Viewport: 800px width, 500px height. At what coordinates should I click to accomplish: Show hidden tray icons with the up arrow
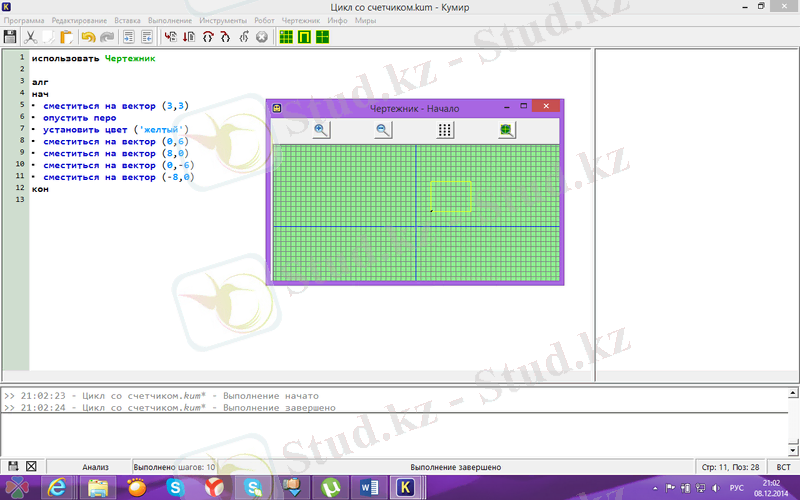pyautogui.click(x=656, y=488)
